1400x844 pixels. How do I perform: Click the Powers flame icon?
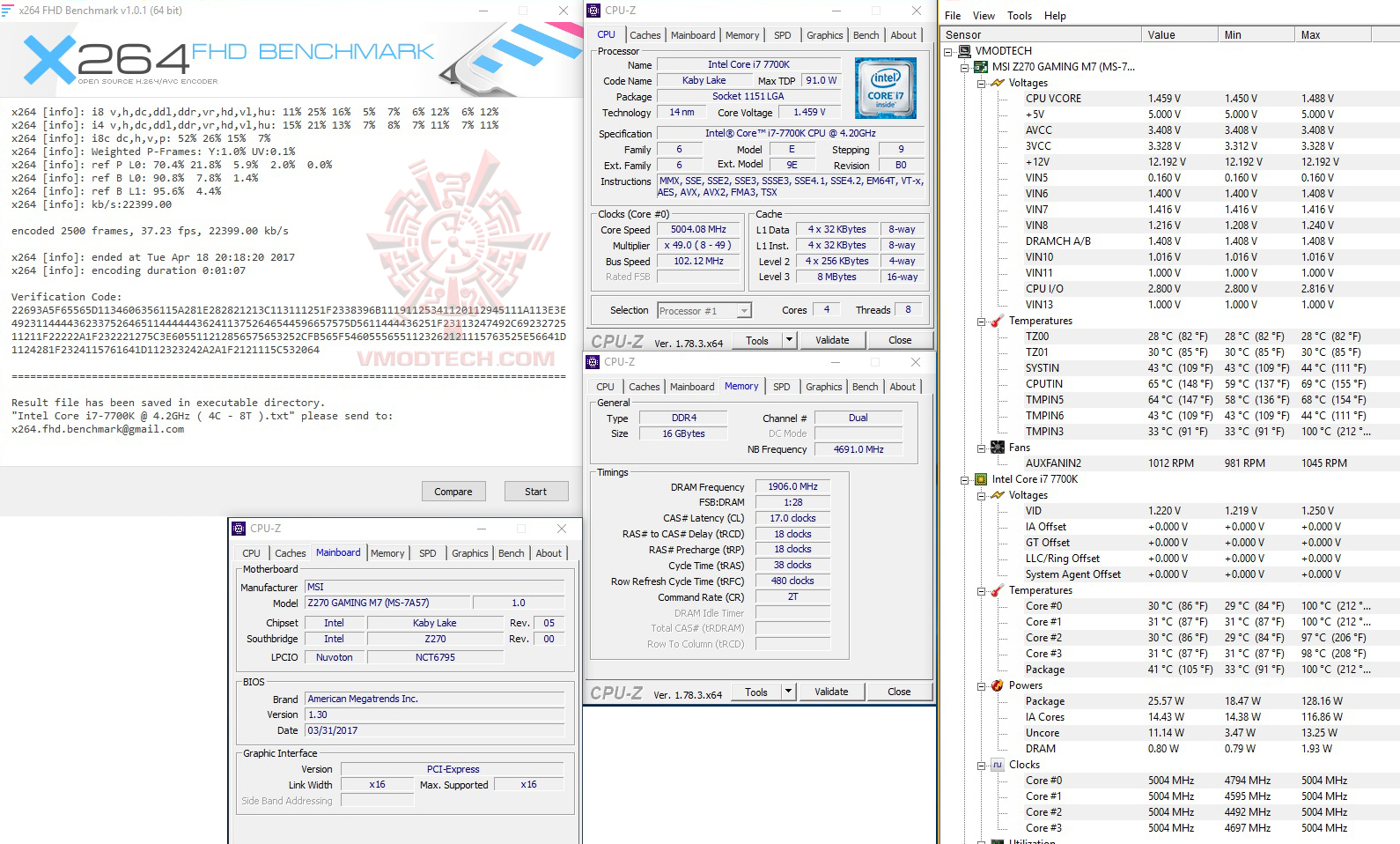pos(998,685)
